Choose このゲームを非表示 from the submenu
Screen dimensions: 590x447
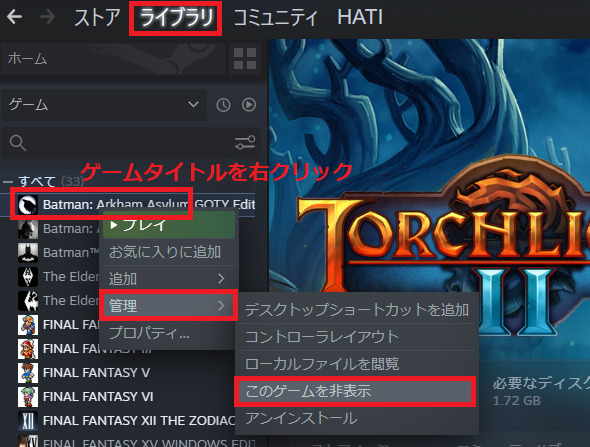[355, 391]
